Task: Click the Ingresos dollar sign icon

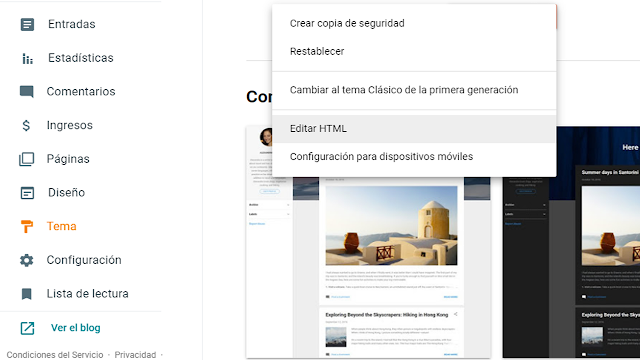Action: 26,125
